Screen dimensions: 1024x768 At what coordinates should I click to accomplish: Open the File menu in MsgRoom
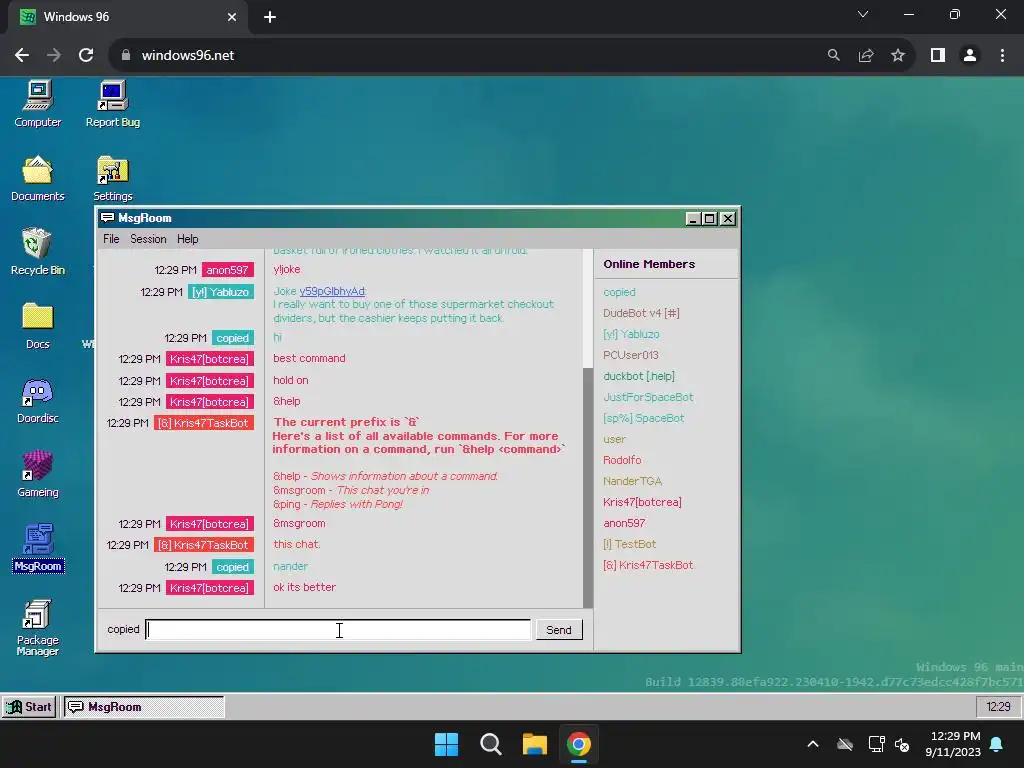111,239
